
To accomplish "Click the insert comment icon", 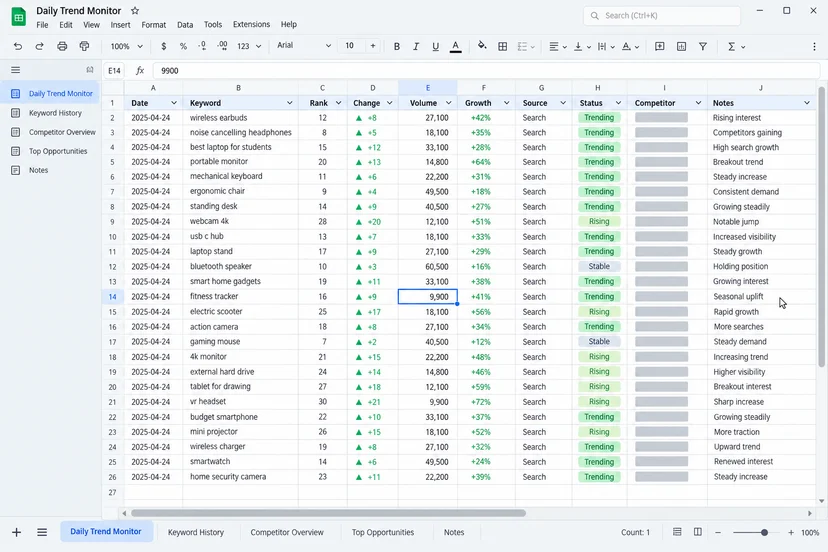I will (x=660, y=46).
